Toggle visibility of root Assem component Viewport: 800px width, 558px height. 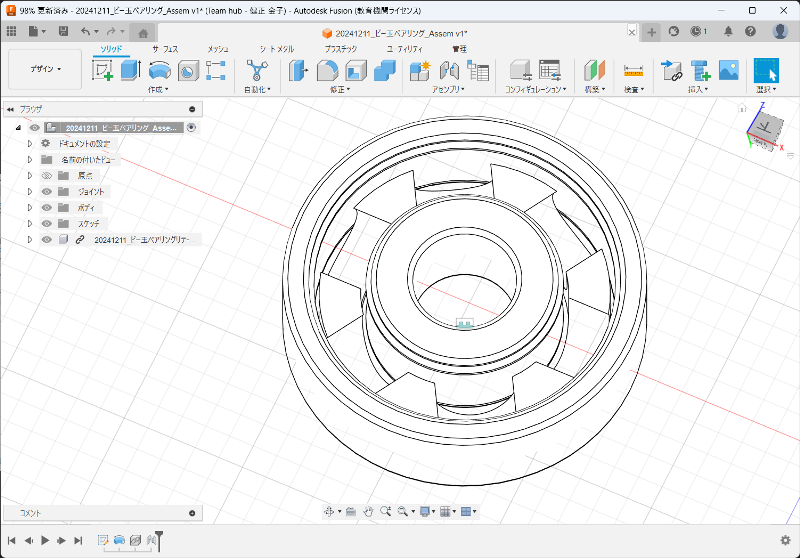coord(34,128)
